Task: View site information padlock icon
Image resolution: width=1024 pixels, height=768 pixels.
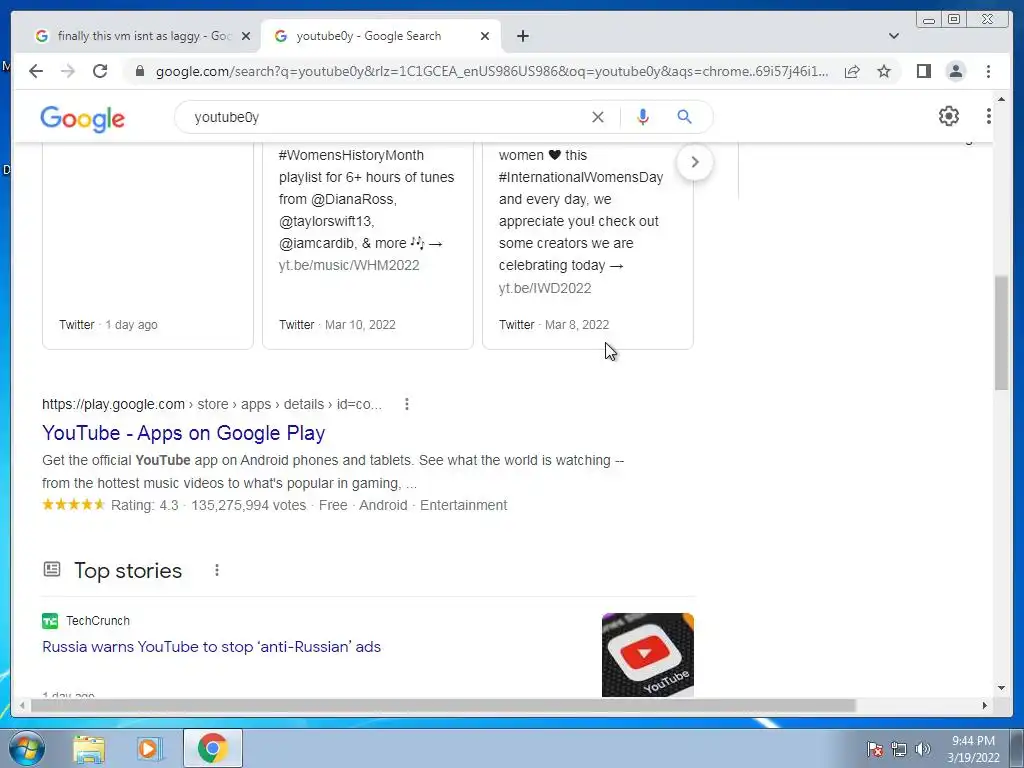Action: click(139, 71)
